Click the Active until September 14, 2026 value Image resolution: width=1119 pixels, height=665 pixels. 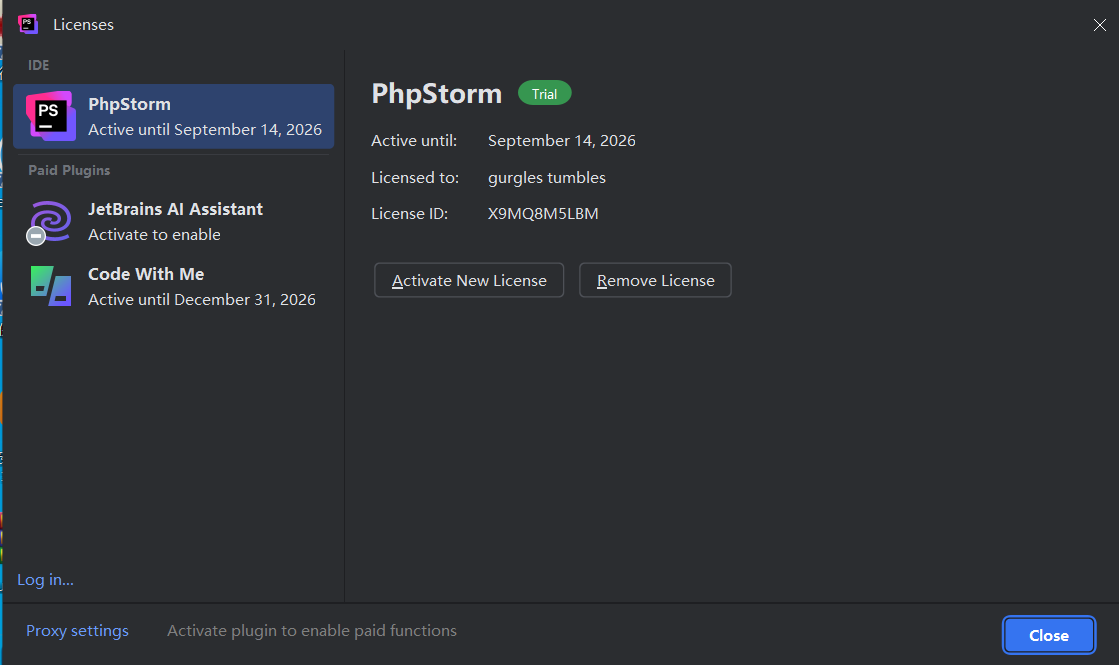(x=562, y=141)
